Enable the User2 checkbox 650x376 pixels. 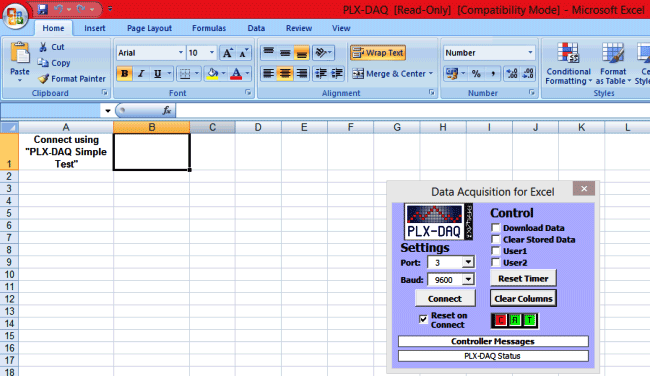(x=496, y=262)
